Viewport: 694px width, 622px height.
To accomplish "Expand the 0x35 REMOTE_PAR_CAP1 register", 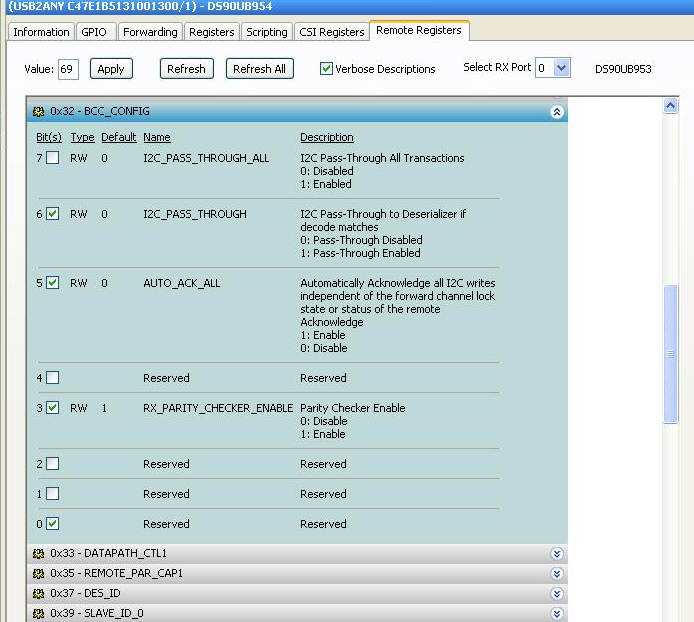I will coord(557,574).
